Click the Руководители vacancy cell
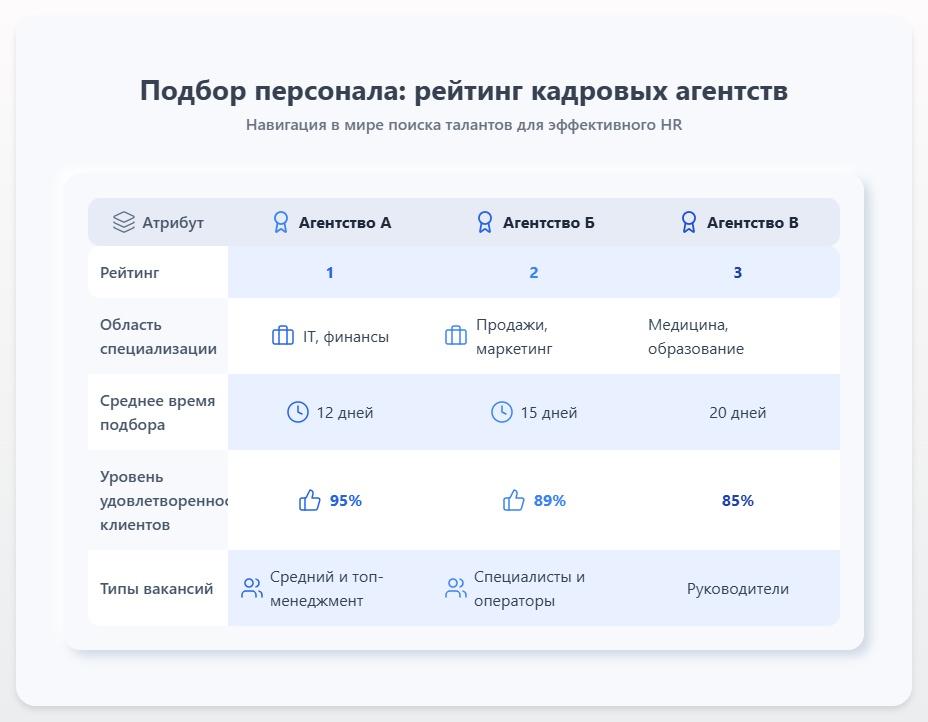 click(x=738, y=588)
